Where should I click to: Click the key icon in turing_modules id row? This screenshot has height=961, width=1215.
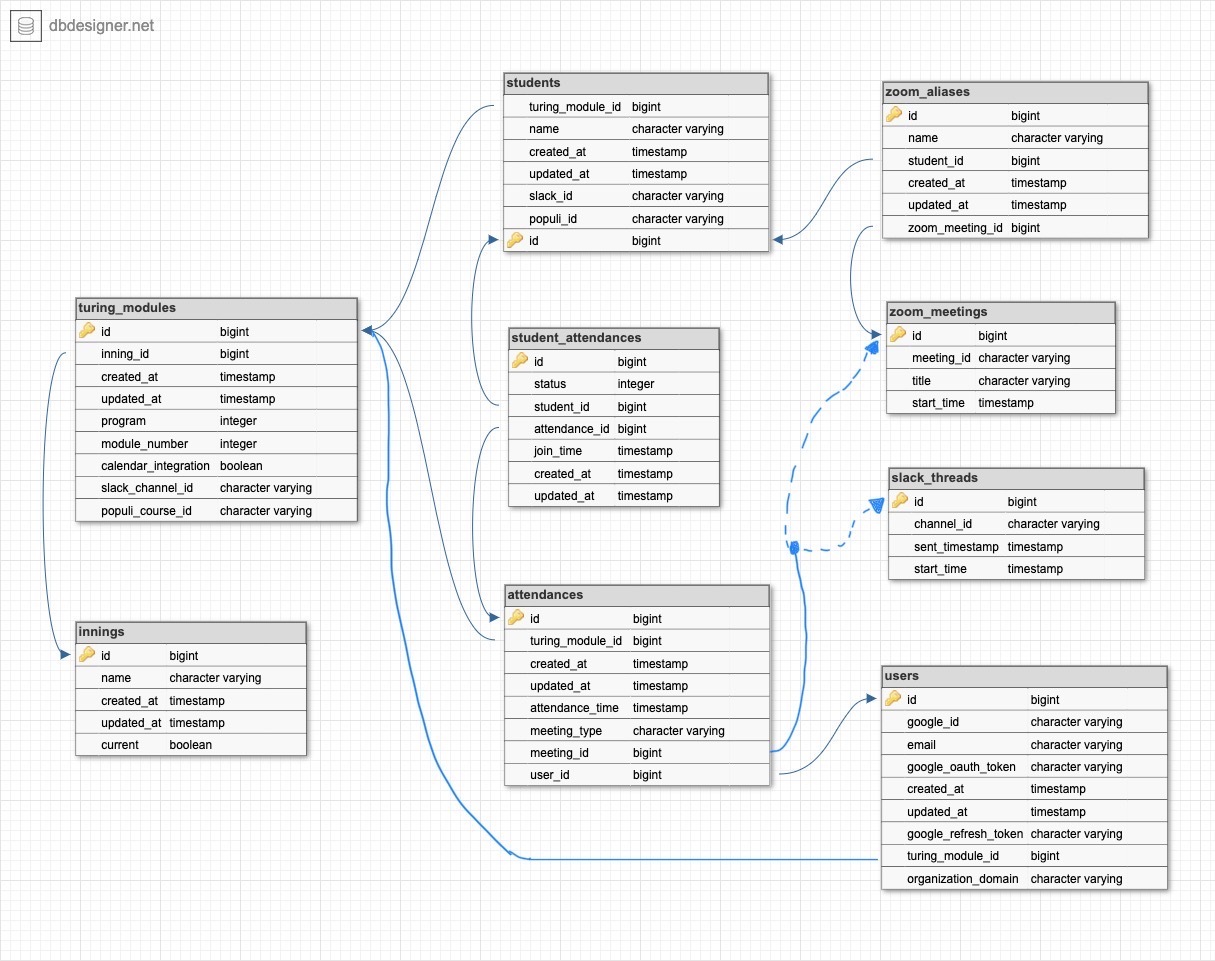click(x=87, y=331)
